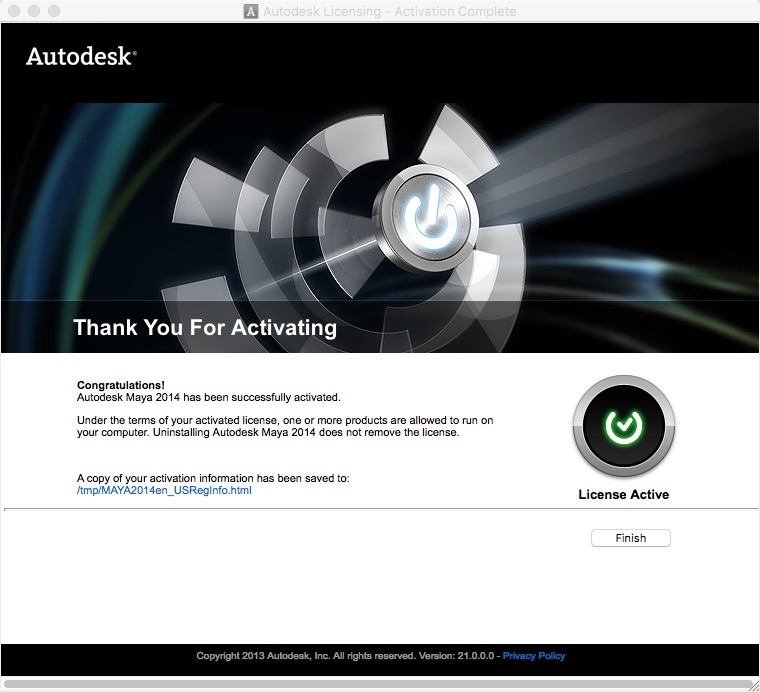
Task: Click the copyright 2013 Autodesk version text
Action: 345,656
